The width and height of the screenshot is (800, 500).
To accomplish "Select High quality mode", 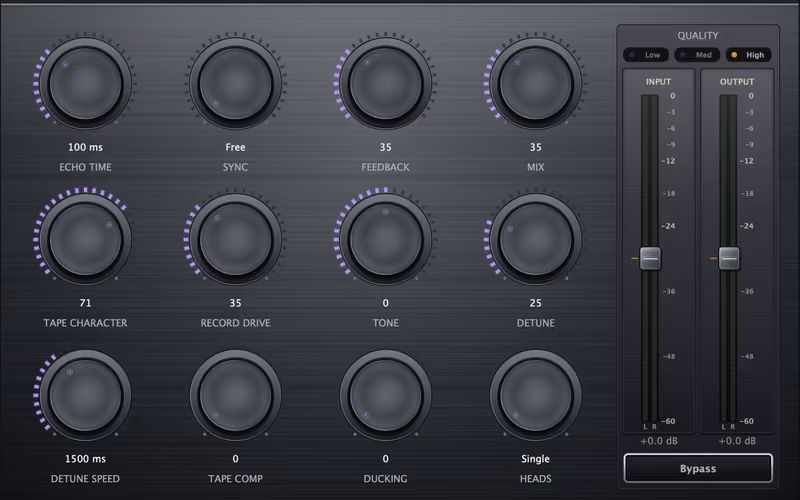I will [748, 55].
